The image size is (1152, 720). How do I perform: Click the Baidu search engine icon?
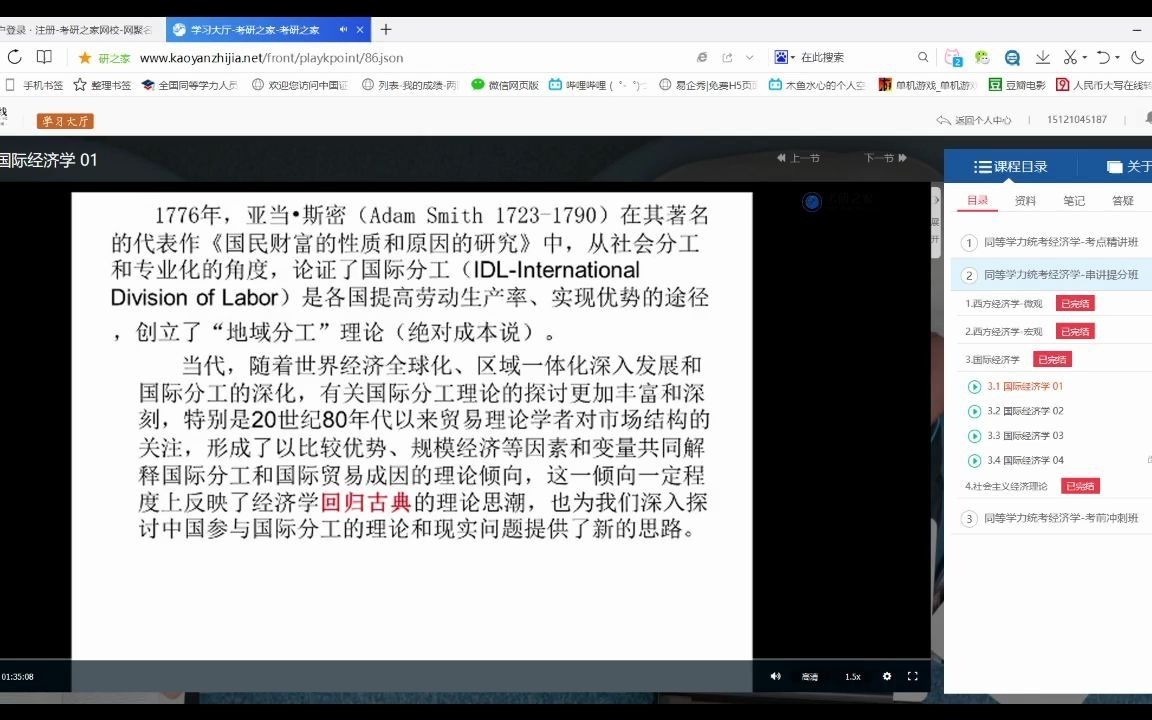pos(780,57)
